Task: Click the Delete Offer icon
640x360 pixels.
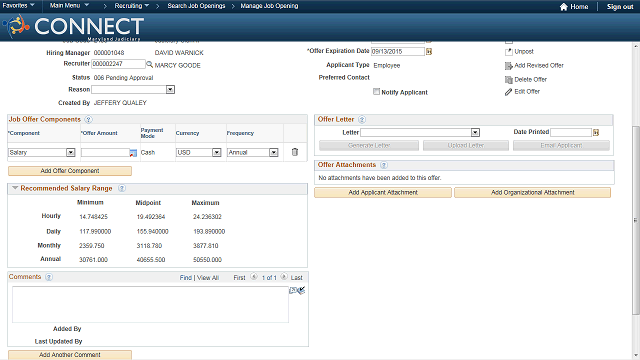Action: click(509, 80)
